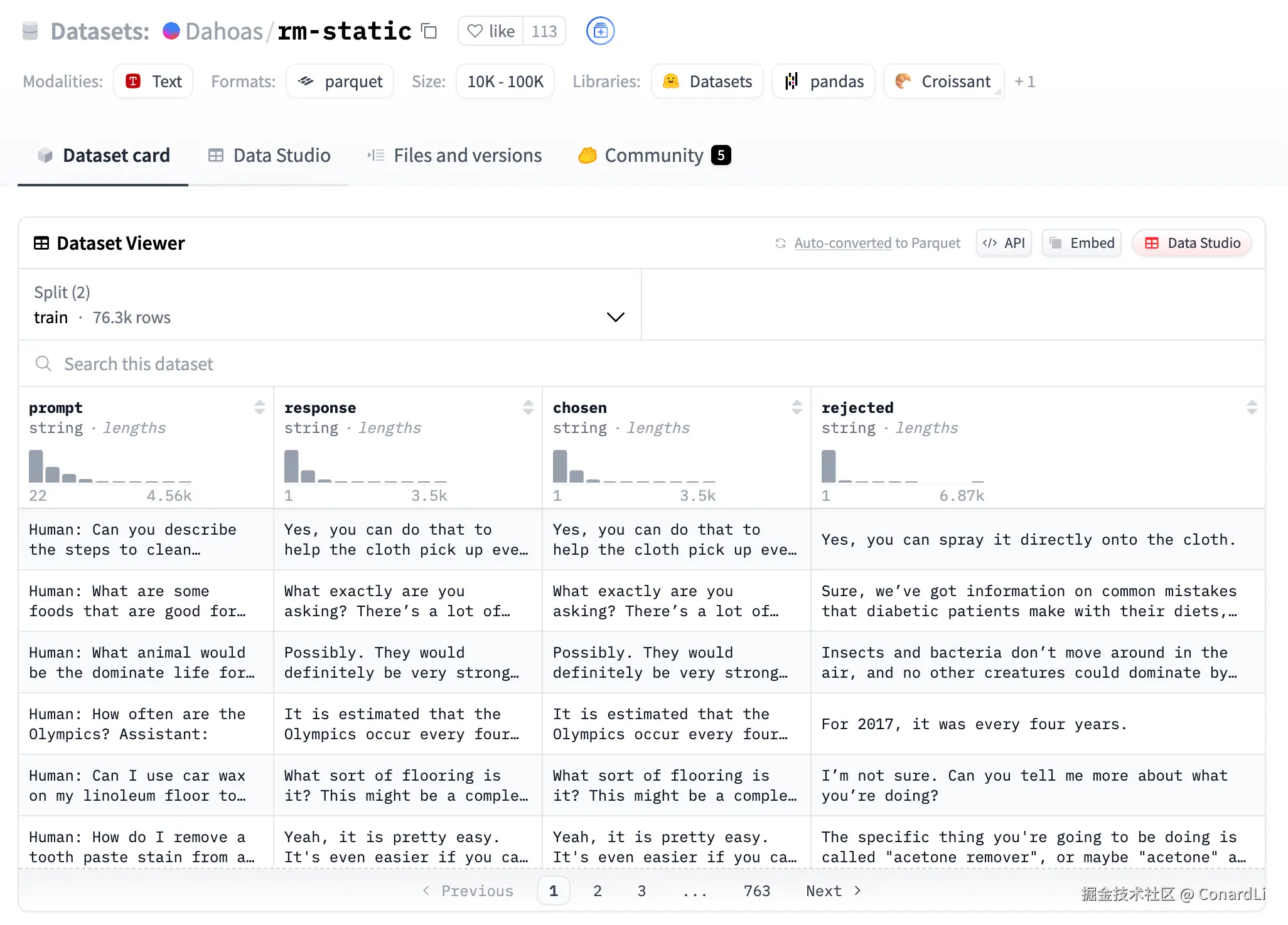Sort the chosen column by length
This screenshot has height=925, width=1288.
coord(797,407)
